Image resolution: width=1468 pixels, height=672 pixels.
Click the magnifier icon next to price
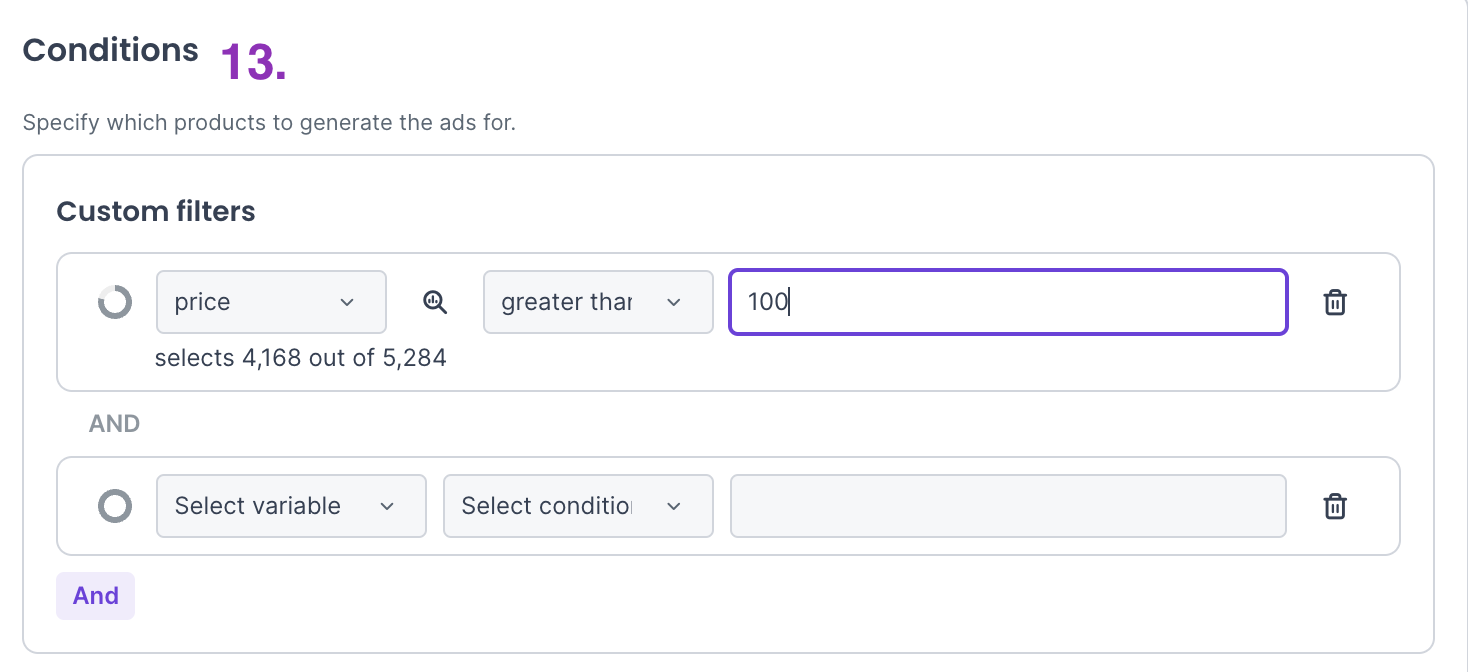click(435, 302)
